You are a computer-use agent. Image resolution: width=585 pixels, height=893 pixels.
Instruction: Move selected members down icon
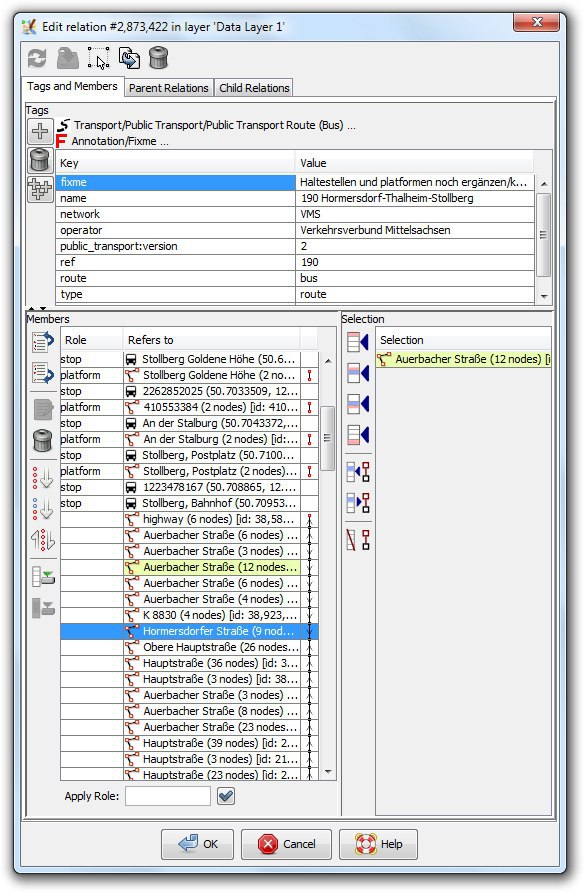coord(43,374)
